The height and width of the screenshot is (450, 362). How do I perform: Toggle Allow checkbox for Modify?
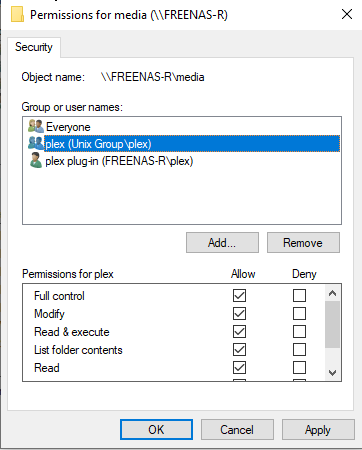[239, 313]
